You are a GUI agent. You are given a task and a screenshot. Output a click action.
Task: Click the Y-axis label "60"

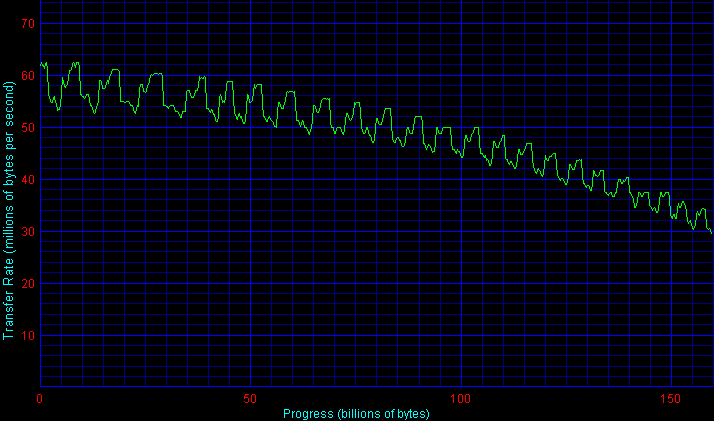26,75
